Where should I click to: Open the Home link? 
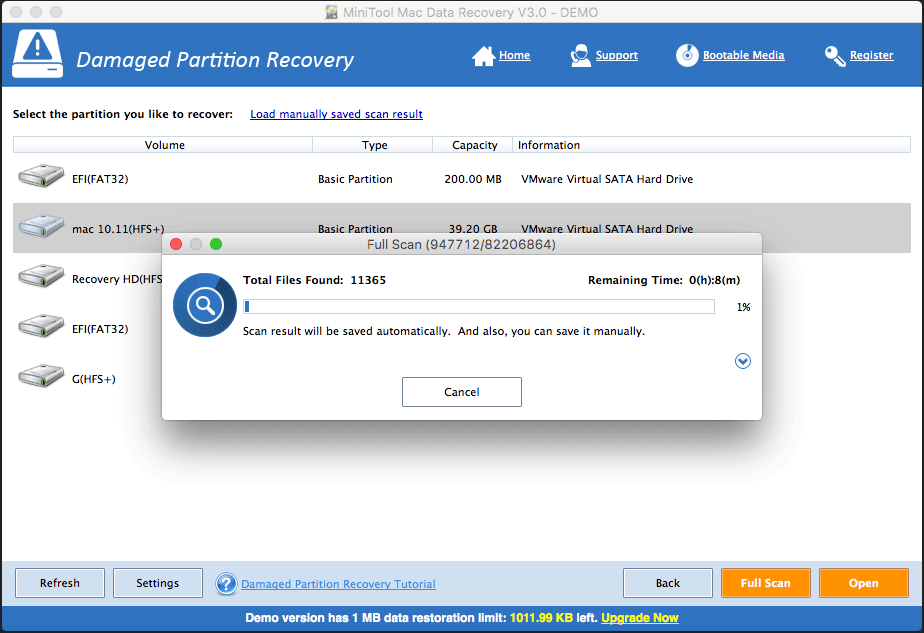click(x=514, y=55)
